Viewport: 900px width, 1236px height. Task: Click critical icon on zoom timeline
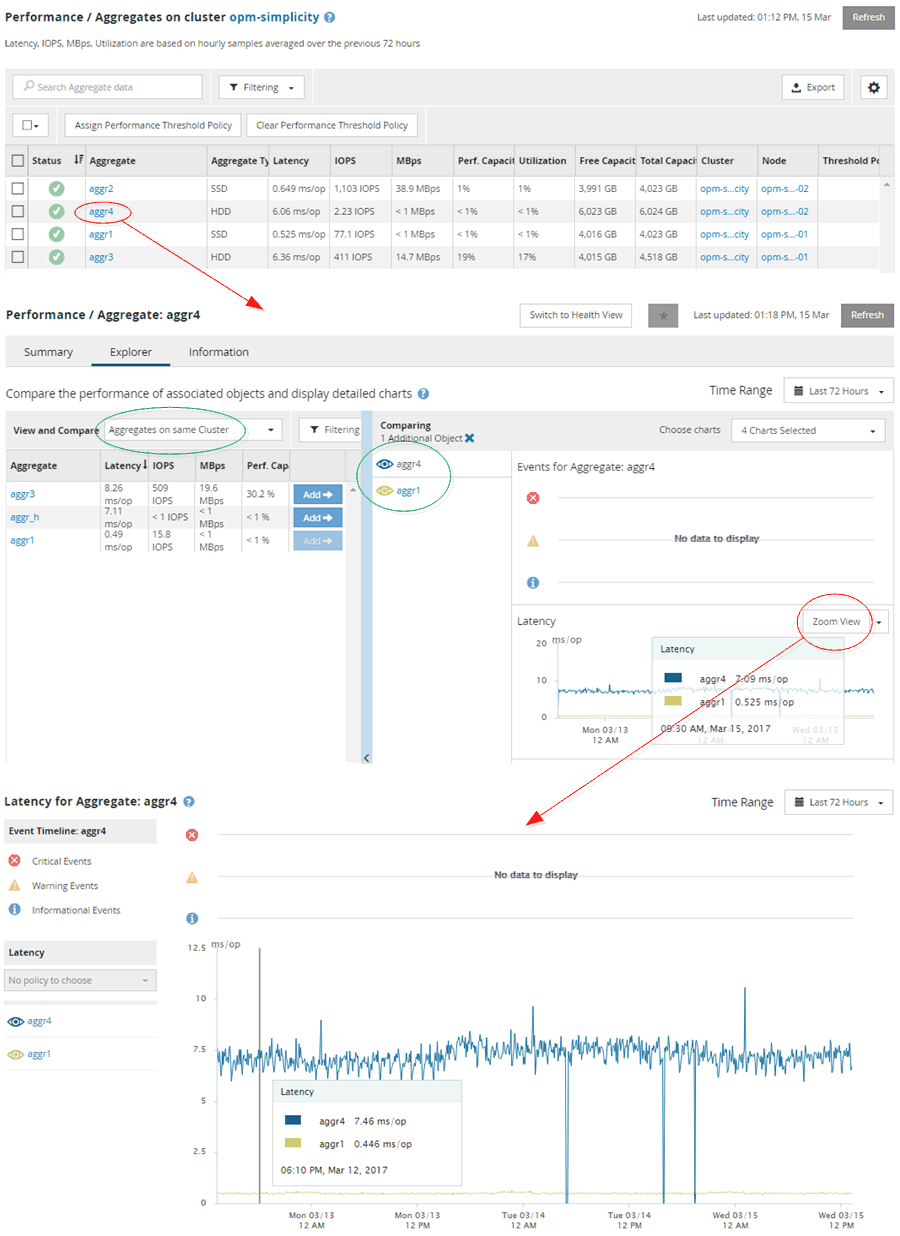click(192, 835)
